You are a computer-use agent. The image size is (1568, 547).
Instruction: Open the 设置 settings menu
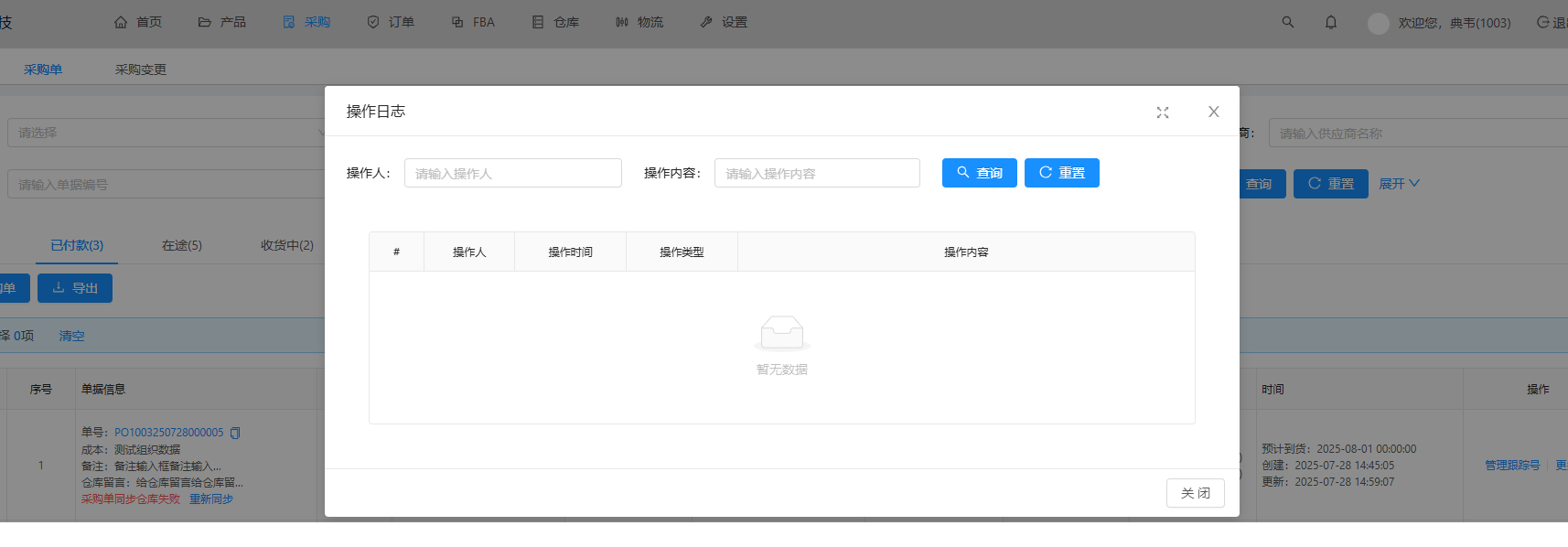coord(724,22)
